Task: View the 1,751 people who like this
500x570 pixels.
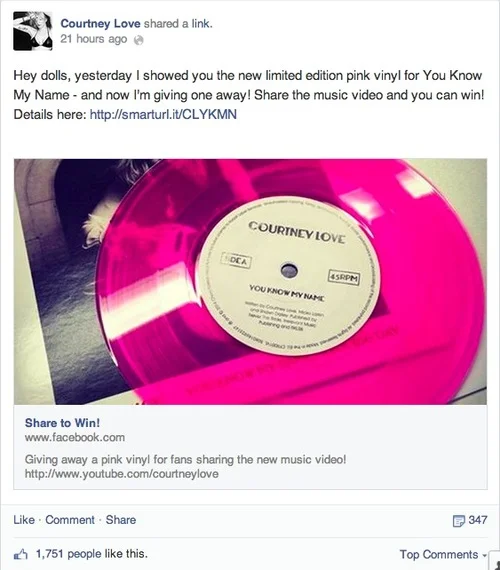Action: pos(92,554)
